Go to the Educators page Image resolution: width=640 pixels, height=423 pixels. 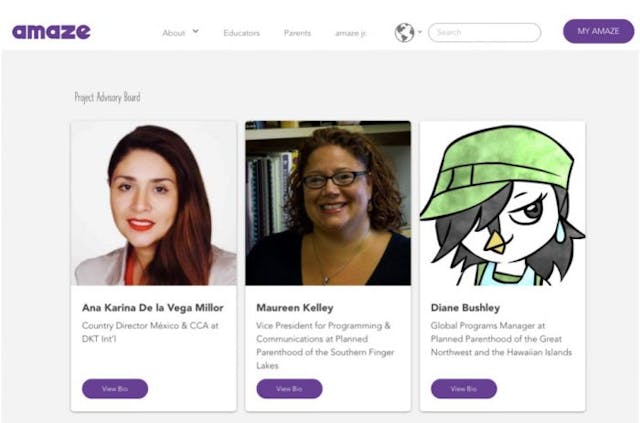point(241,33)
